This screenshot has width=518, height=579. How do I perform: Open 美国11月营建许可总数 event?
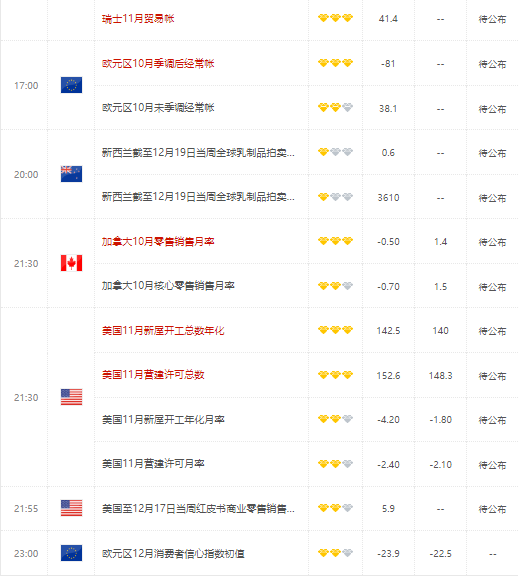tap(153, 375)
